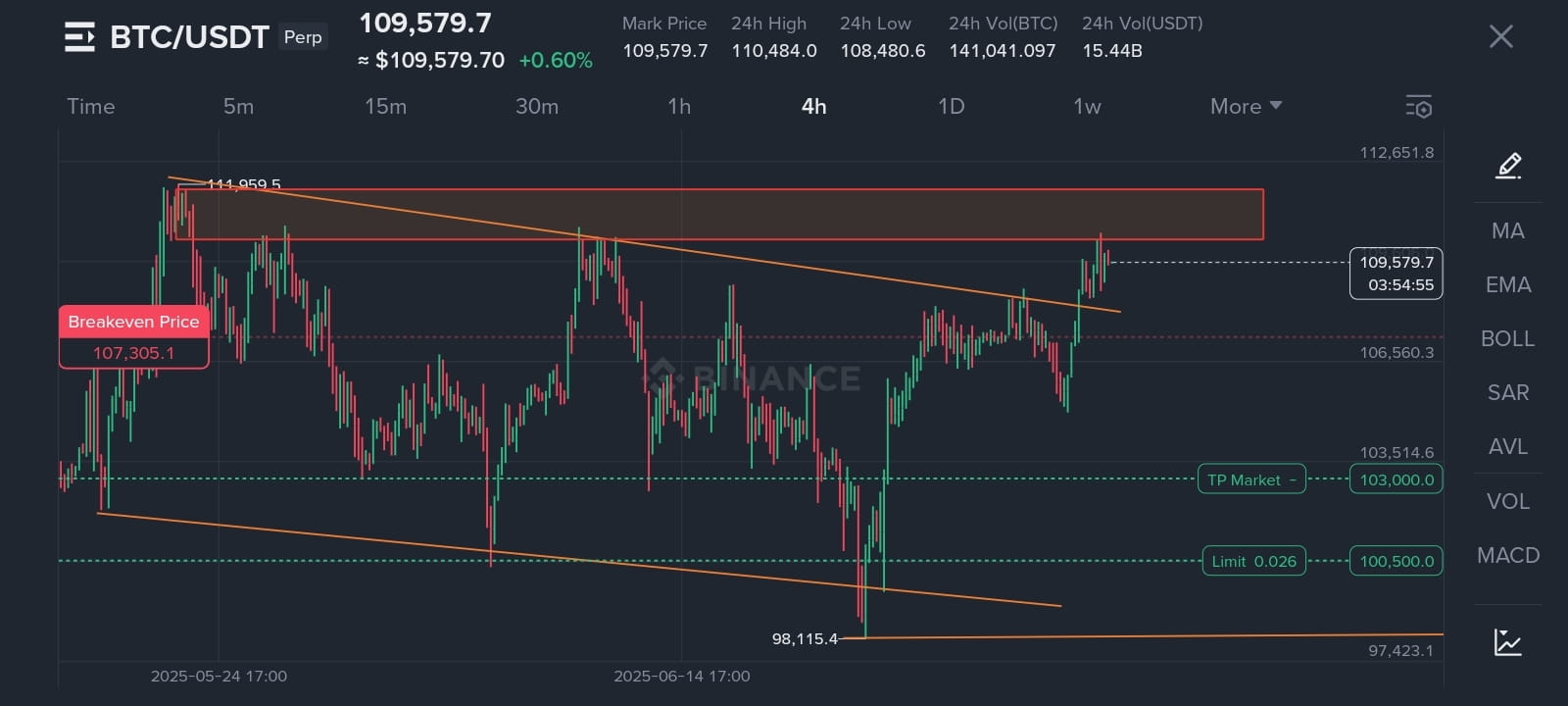Click the current price 109,579.7 axis tag
This screenshot has width=1568, height=706.
coord(1396,274)
